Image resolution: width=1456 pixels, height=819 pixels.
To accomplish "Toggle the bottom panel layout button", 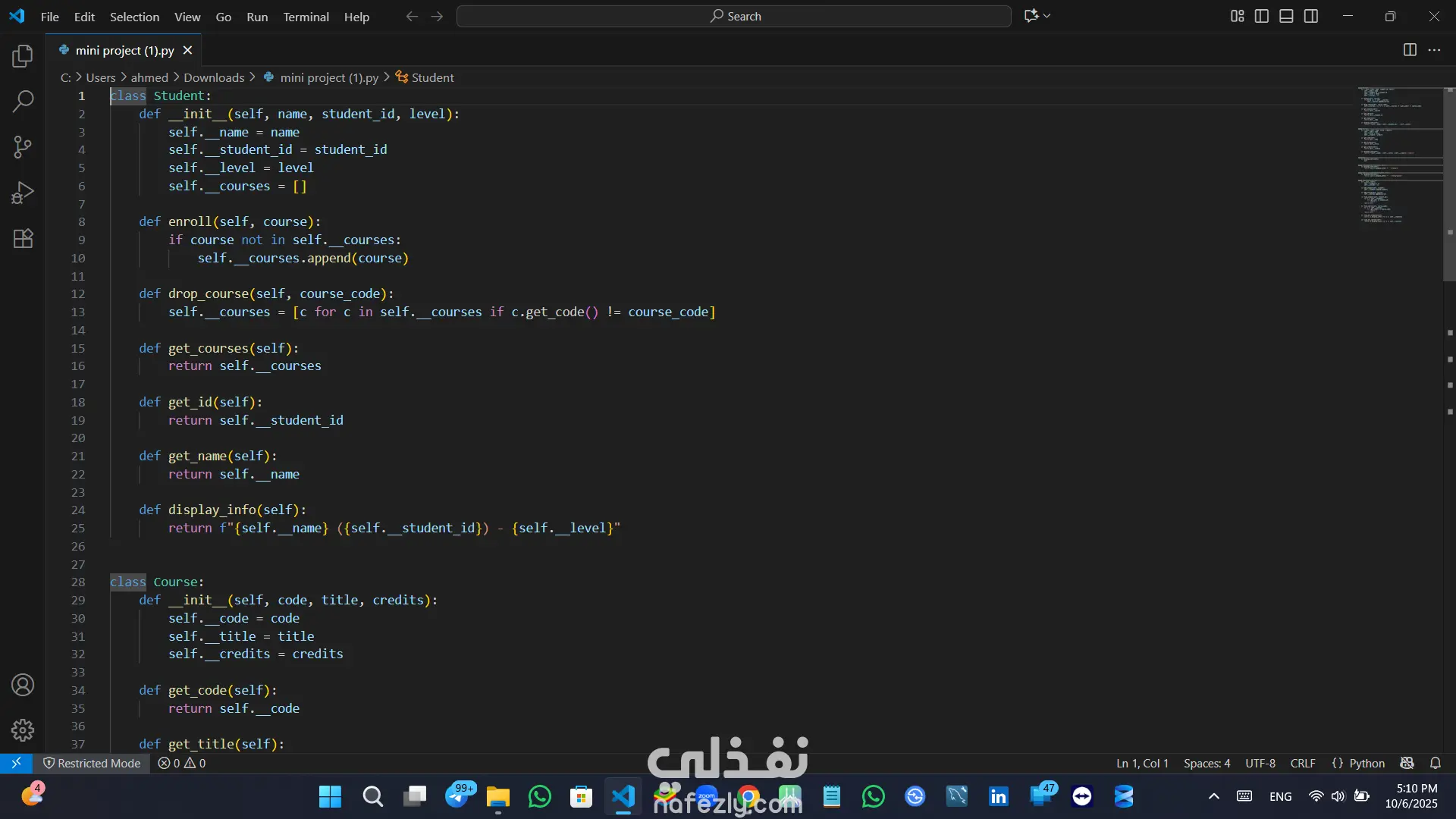I will (1286, 16).
